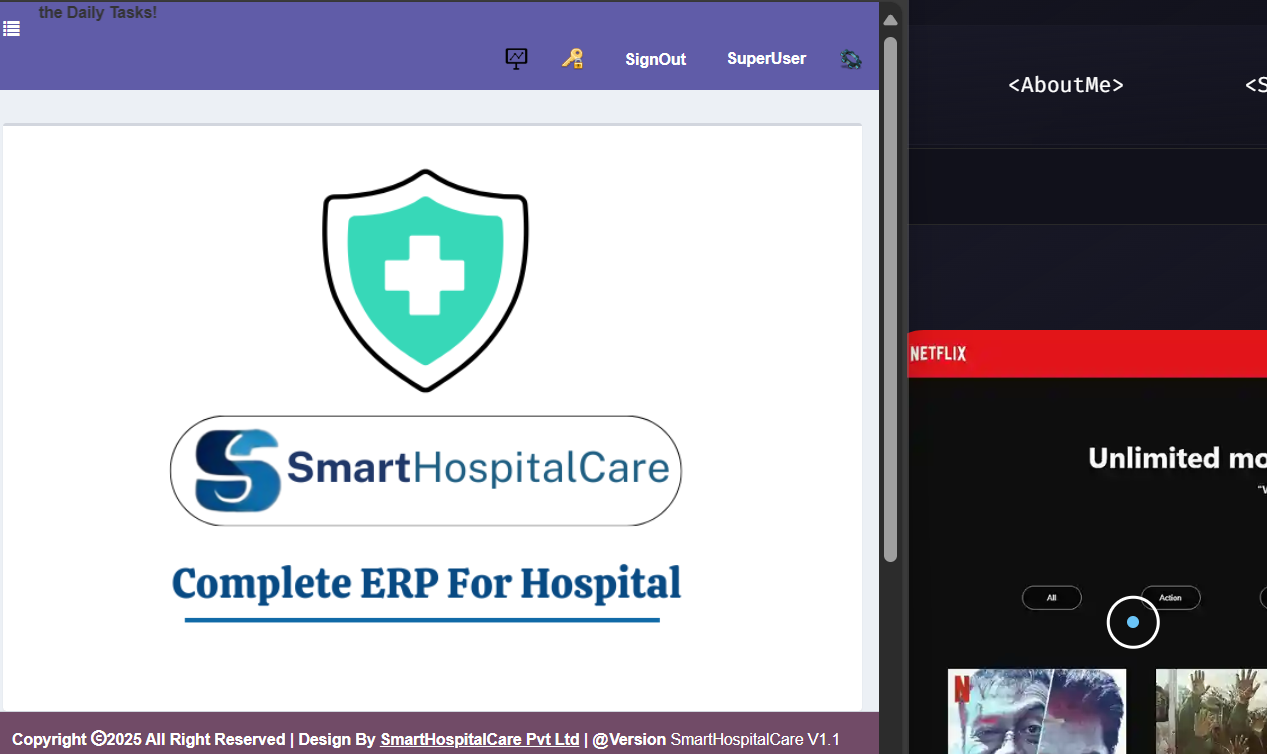Click SignOut in the header

tap(656, 59)
